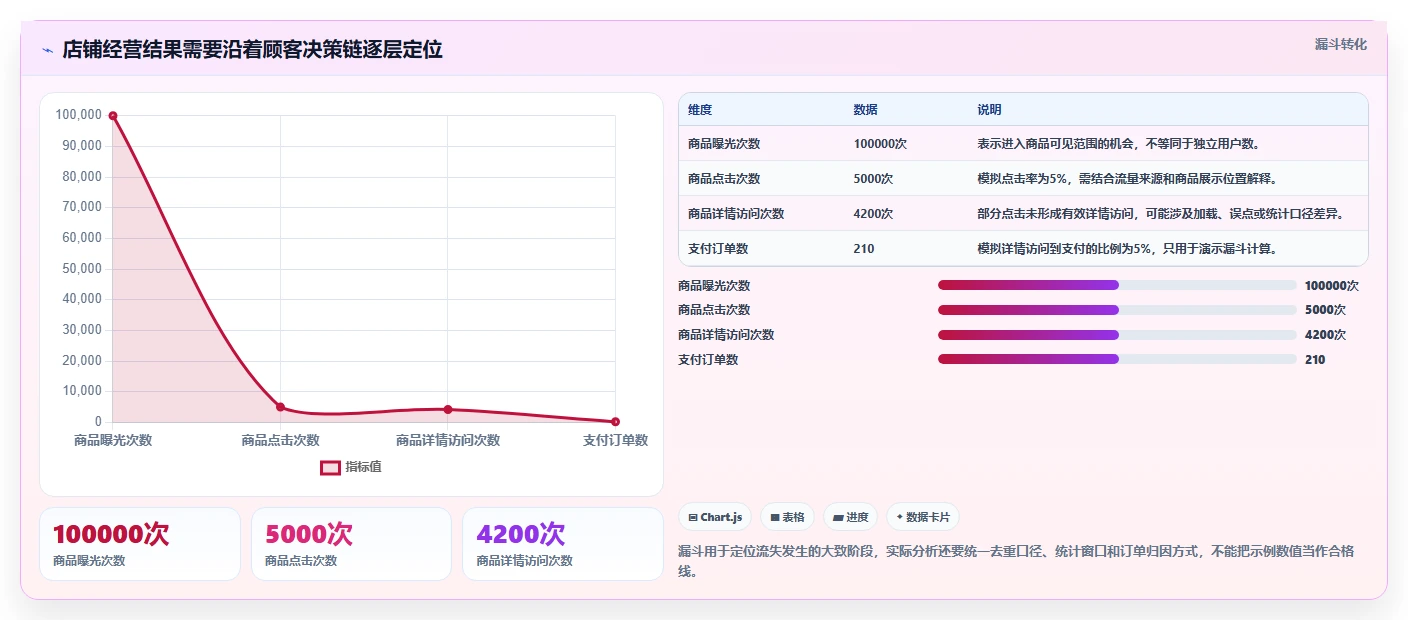Click the 漏斗转化 label in header
1408x620 pixels.
(x=1340, y=44)
